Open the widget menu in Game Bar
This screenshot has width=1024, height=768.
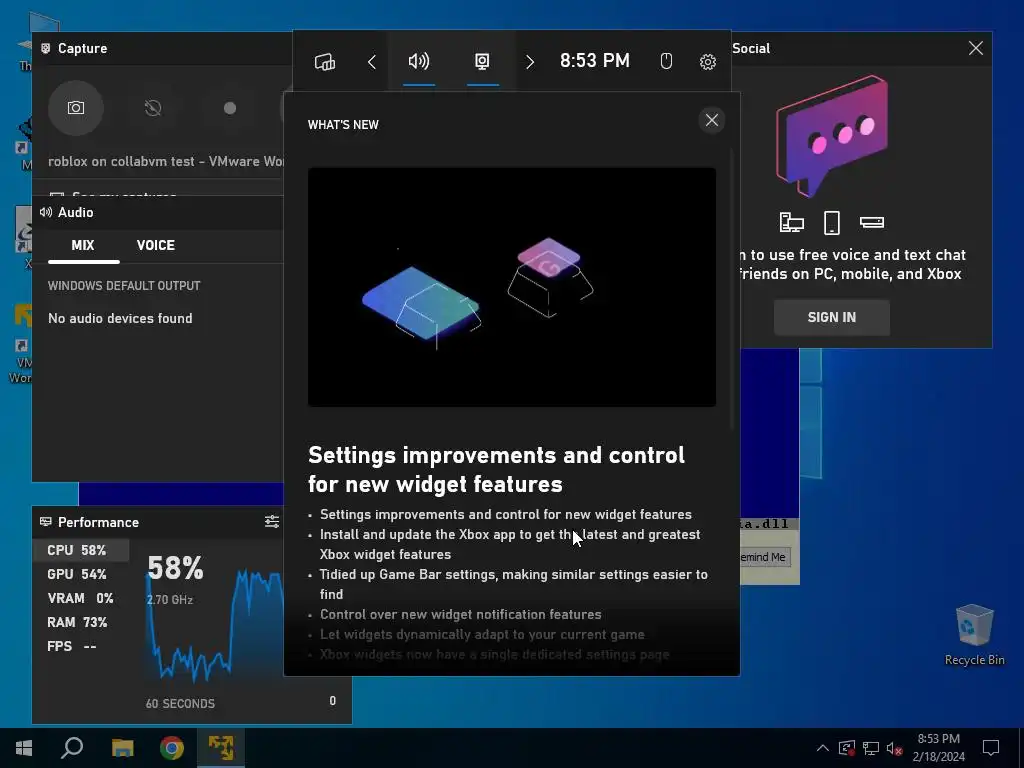(x=325, y=61)
